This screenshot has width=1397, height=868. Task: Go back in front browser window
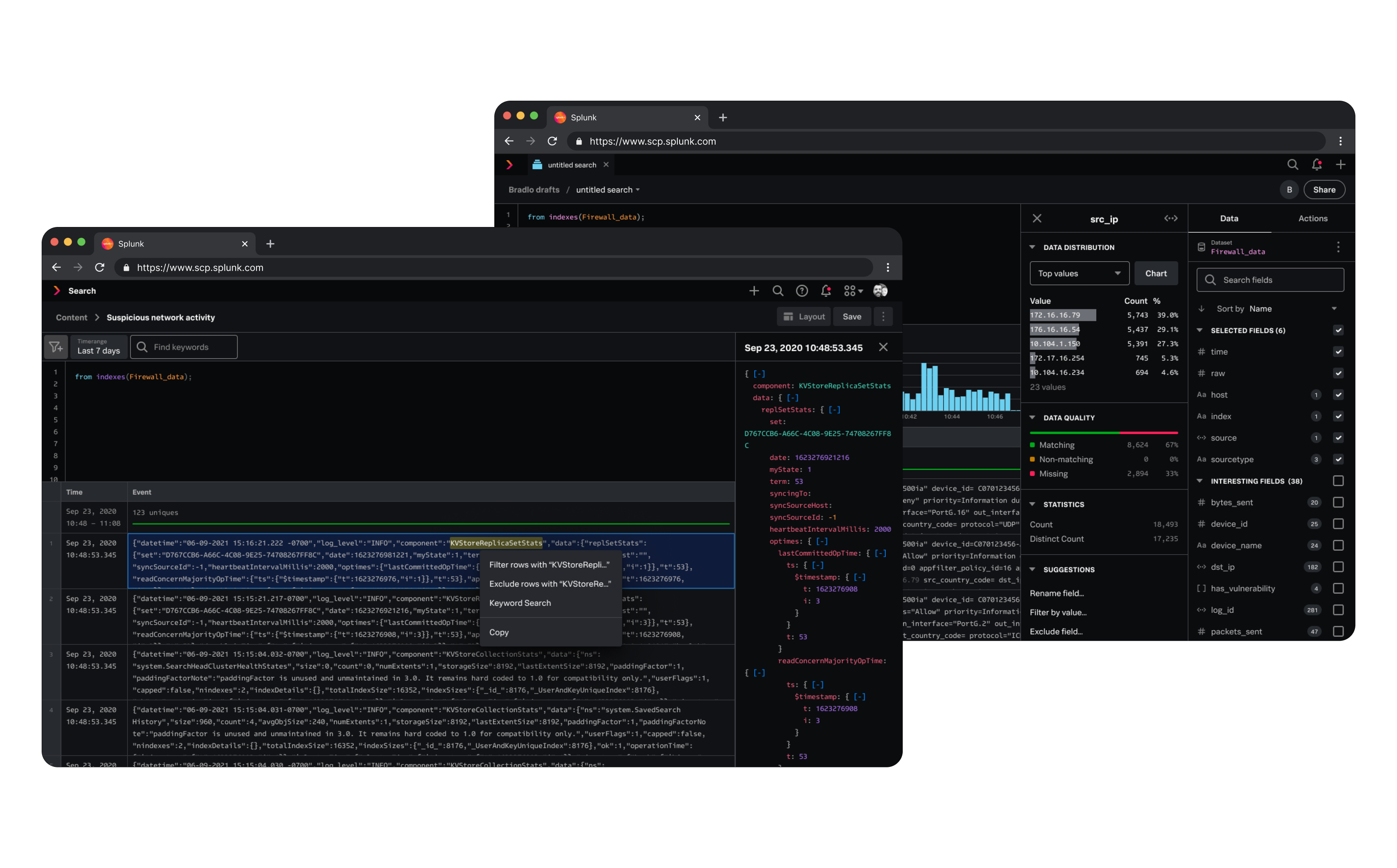tap(56, 267)
